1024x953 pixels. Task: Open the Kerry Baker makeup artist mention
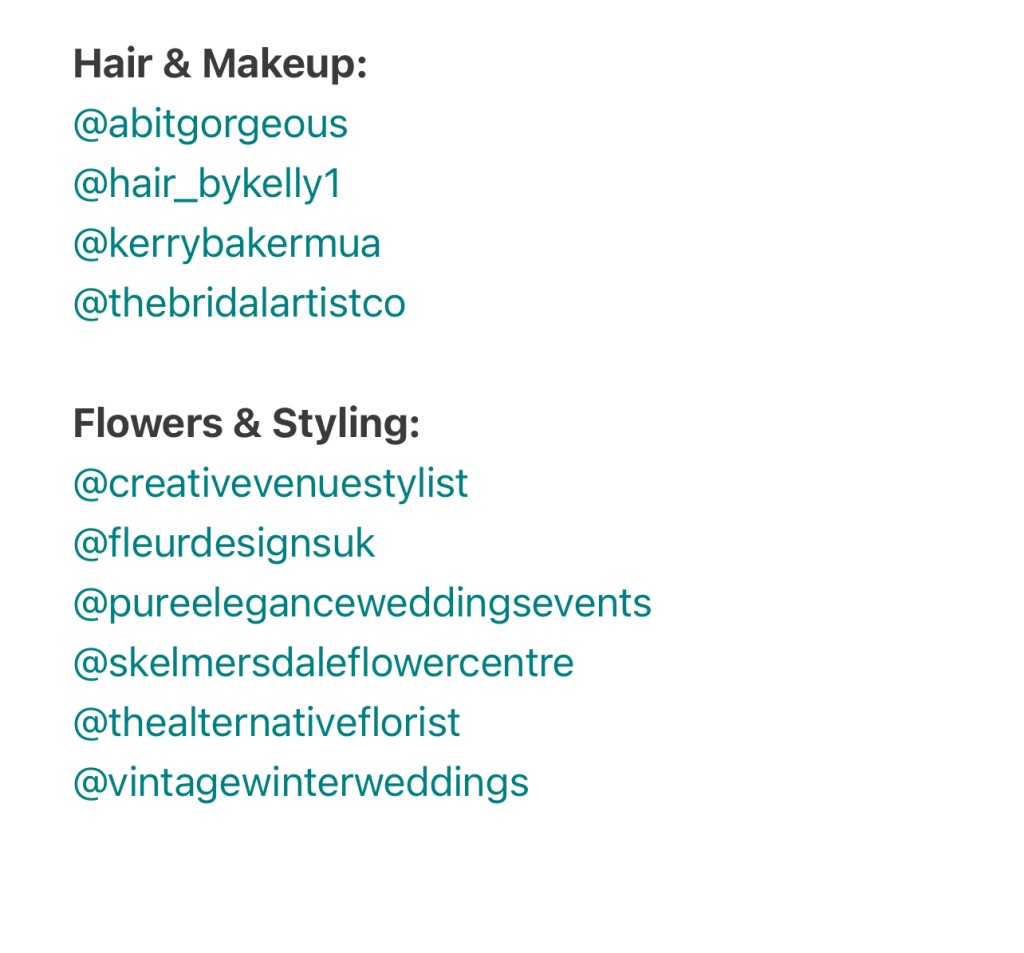coord(227,244)
